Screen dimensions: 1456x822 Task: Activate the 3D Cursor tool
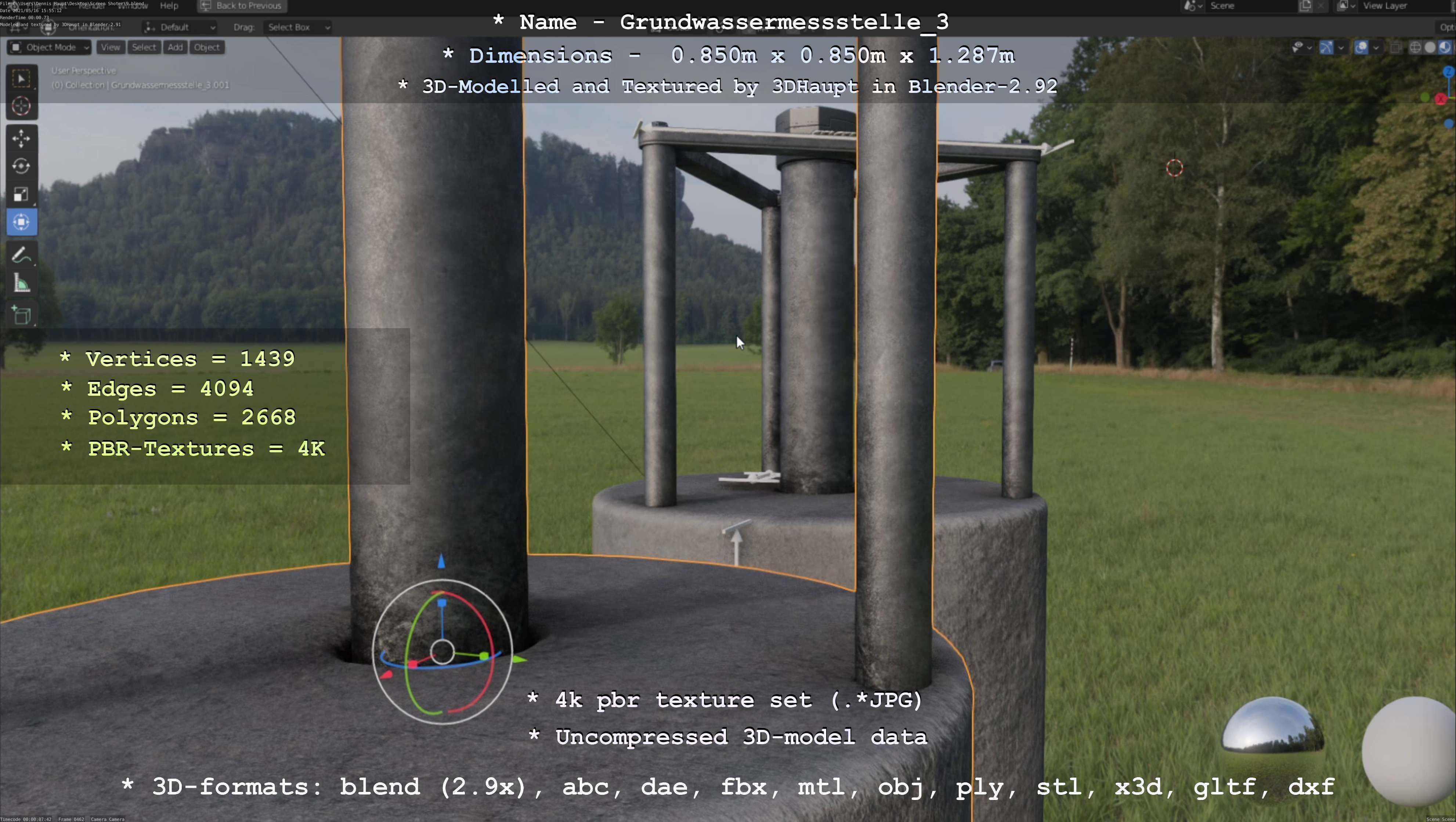point(21,106)
